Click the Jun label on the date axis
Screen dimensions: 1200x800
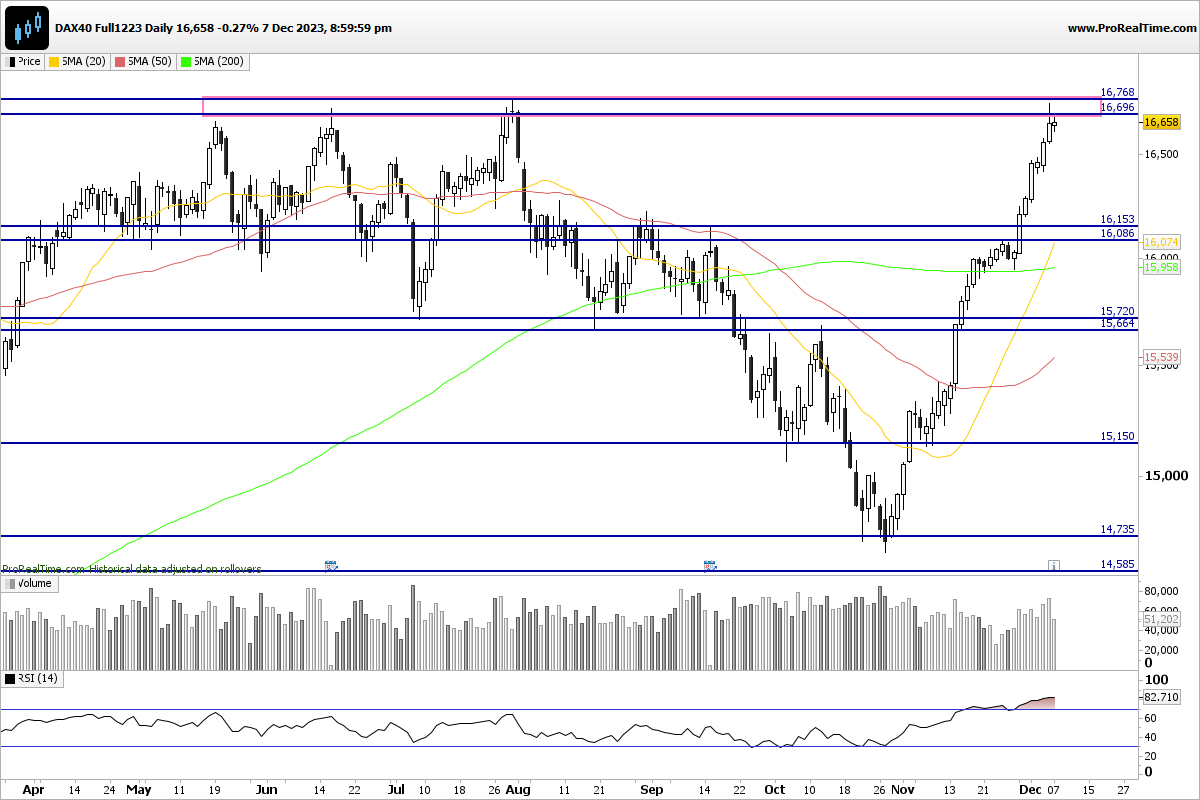coord(266,789)
